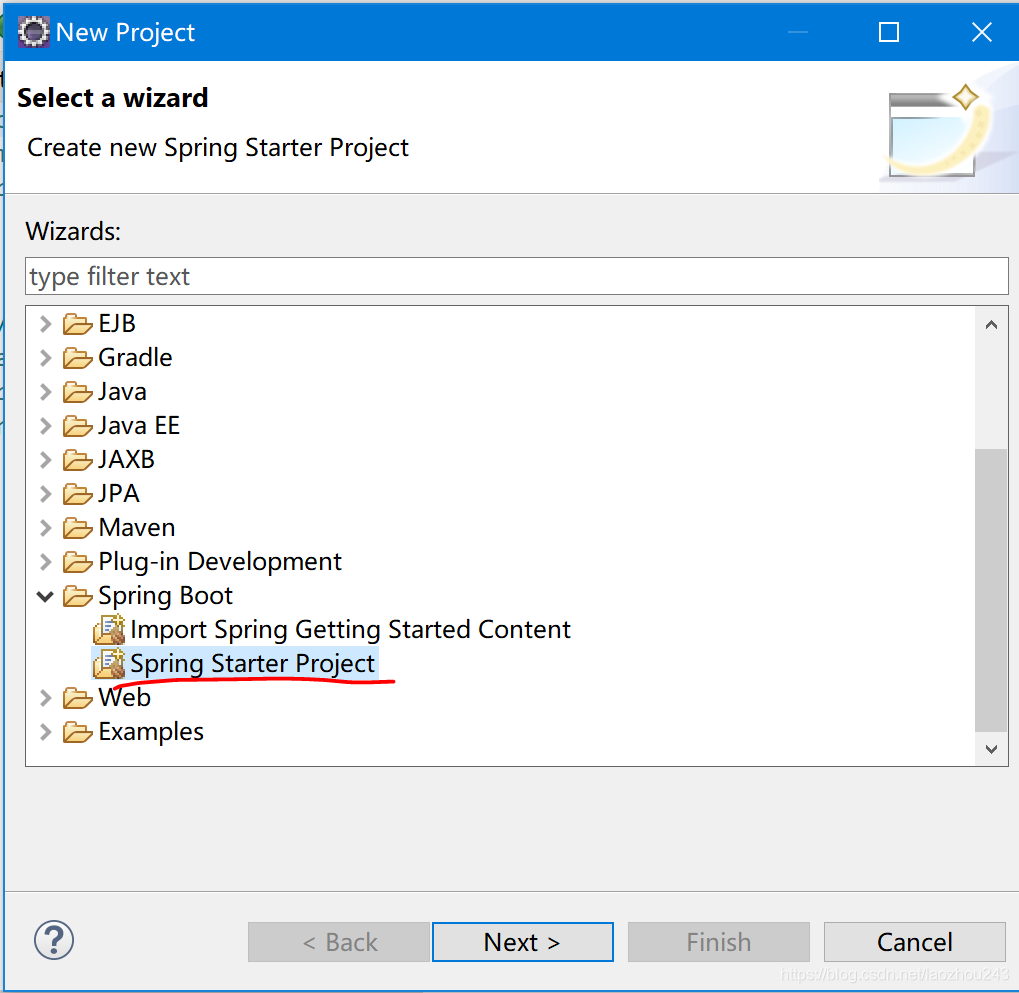
Task: Click the JPA folder icon
Action: pyautogui.click(x=77, y=493)
